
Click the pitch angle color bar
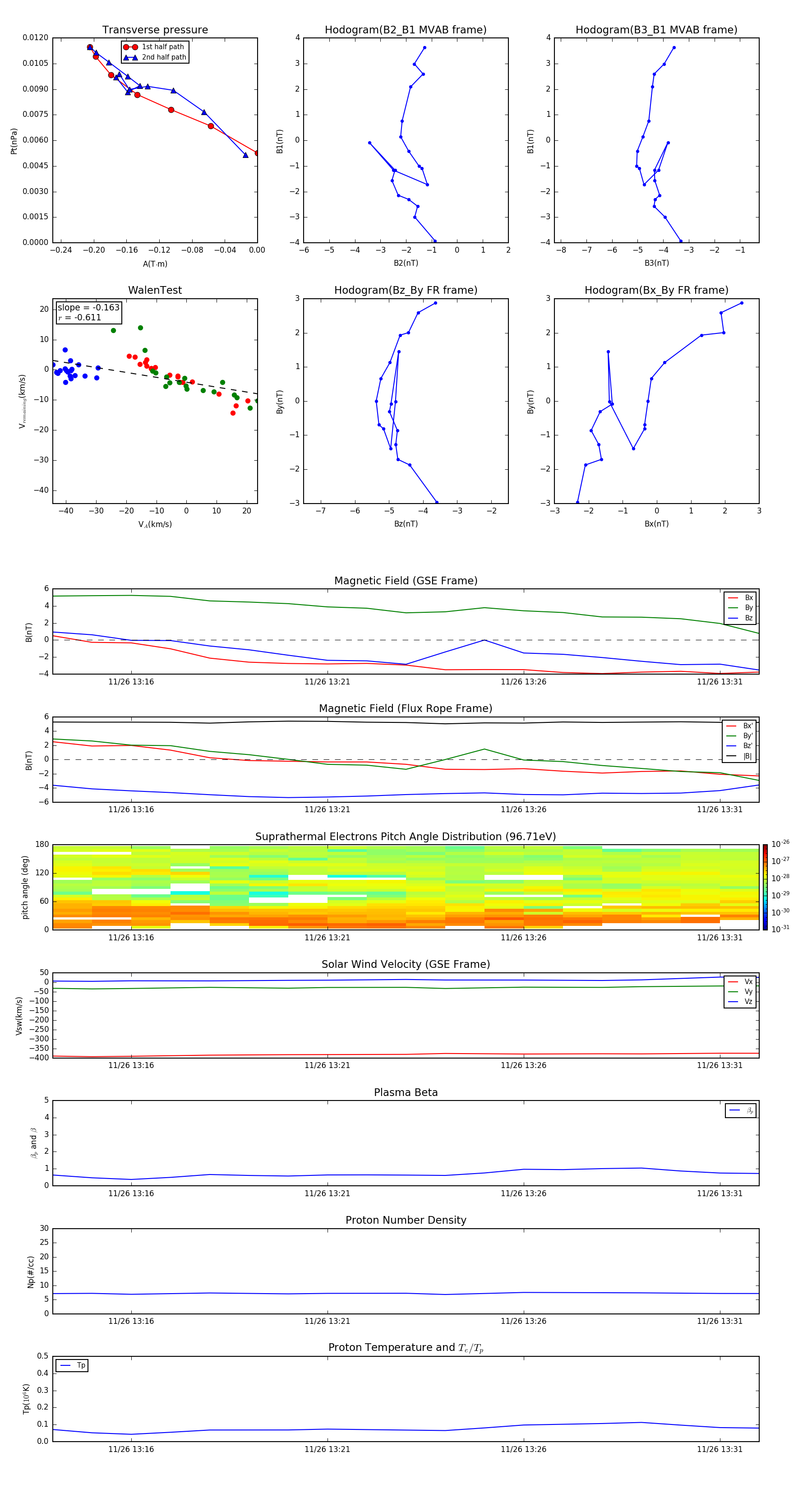[765, 887]
